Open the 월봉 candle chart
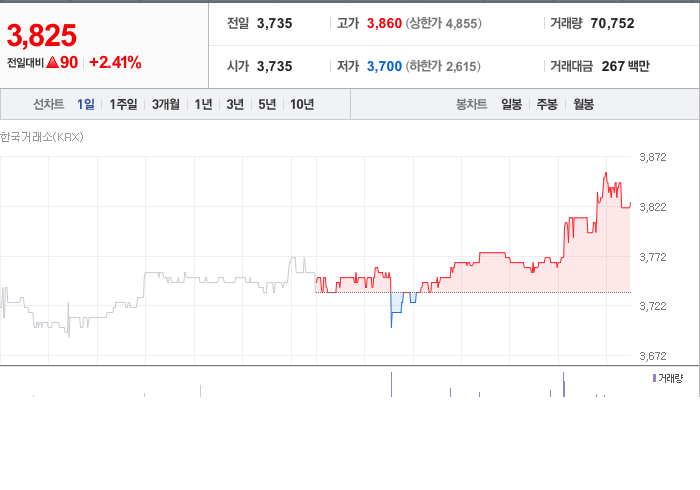 pyautogui.click(x=583, y=104)
